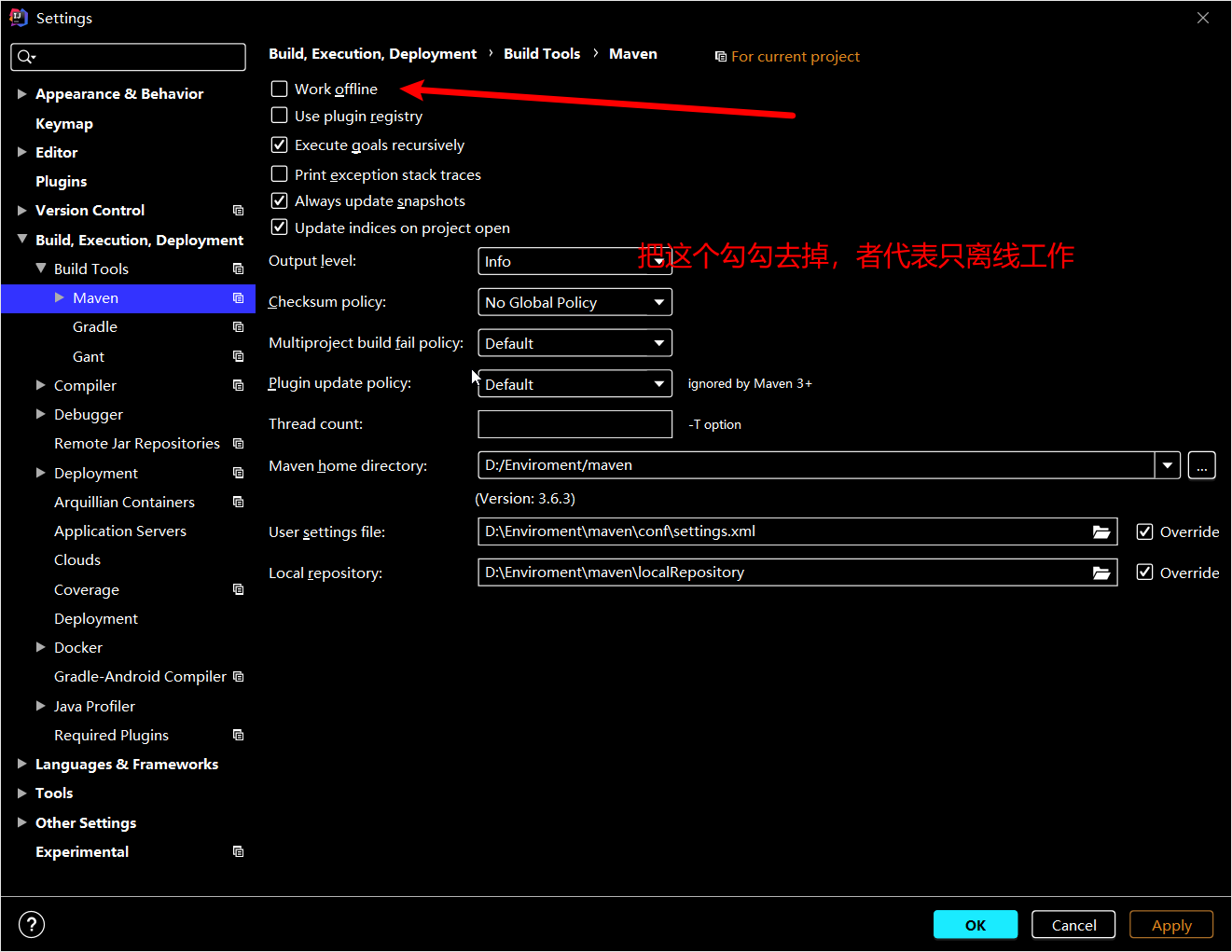Image resolution: width=1232 pixels, height=952 pixels.
Task: Click Build, Execution, Deployment breadcrumb
Action: pos(372,54)
